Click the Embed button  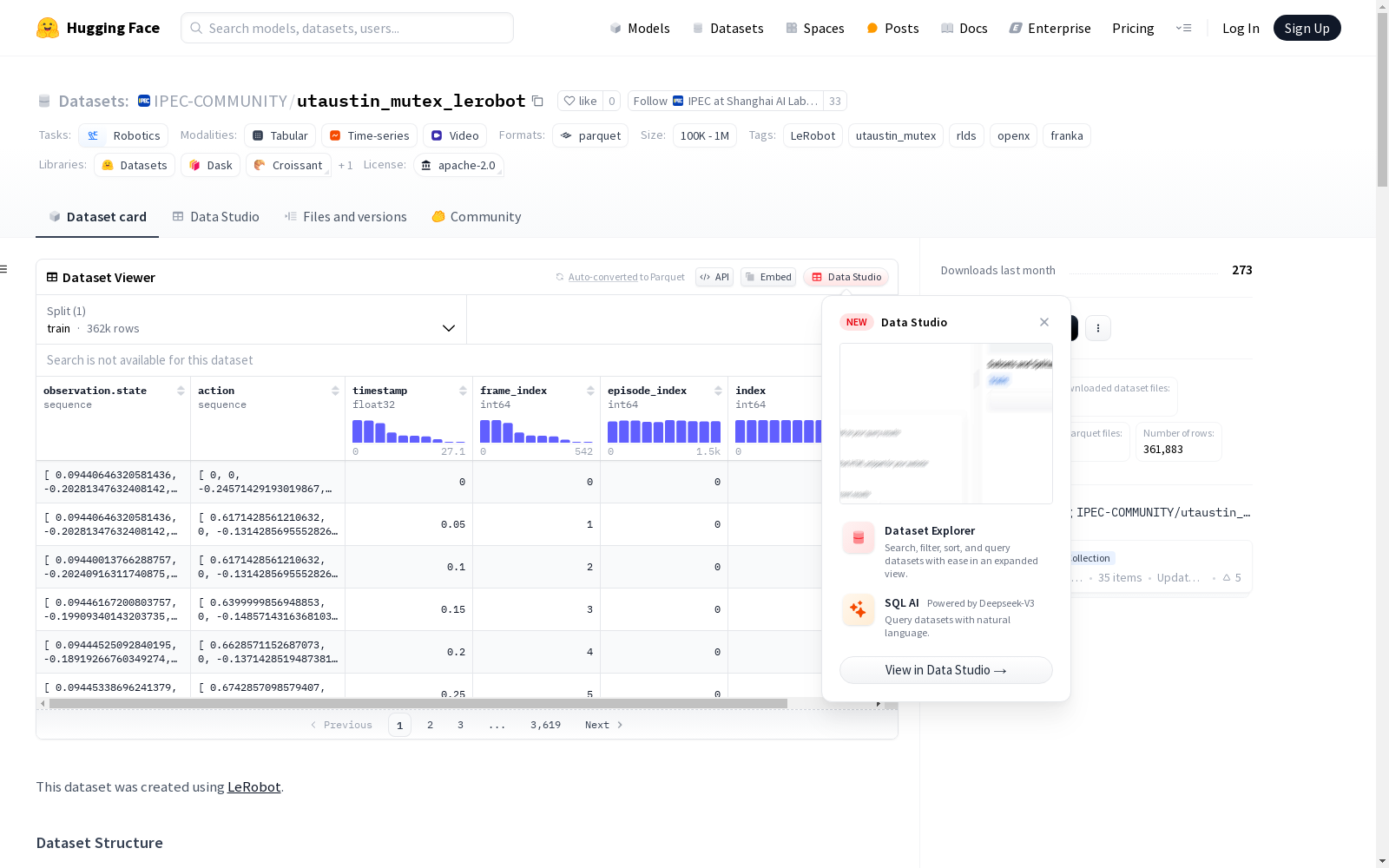coord(768,277)
